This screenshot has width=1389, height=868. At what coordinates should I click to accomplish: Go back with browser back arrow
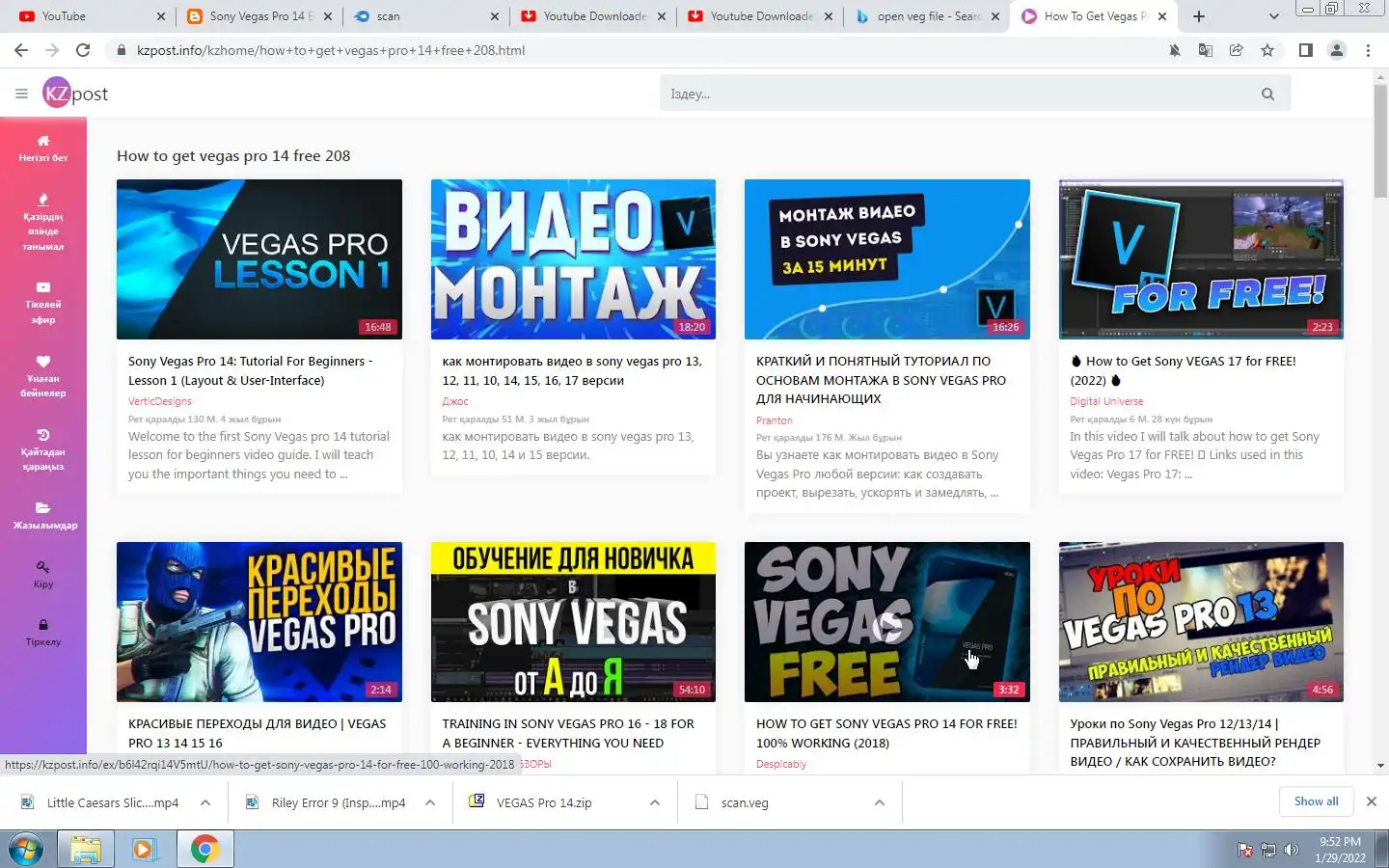point(21,50)
